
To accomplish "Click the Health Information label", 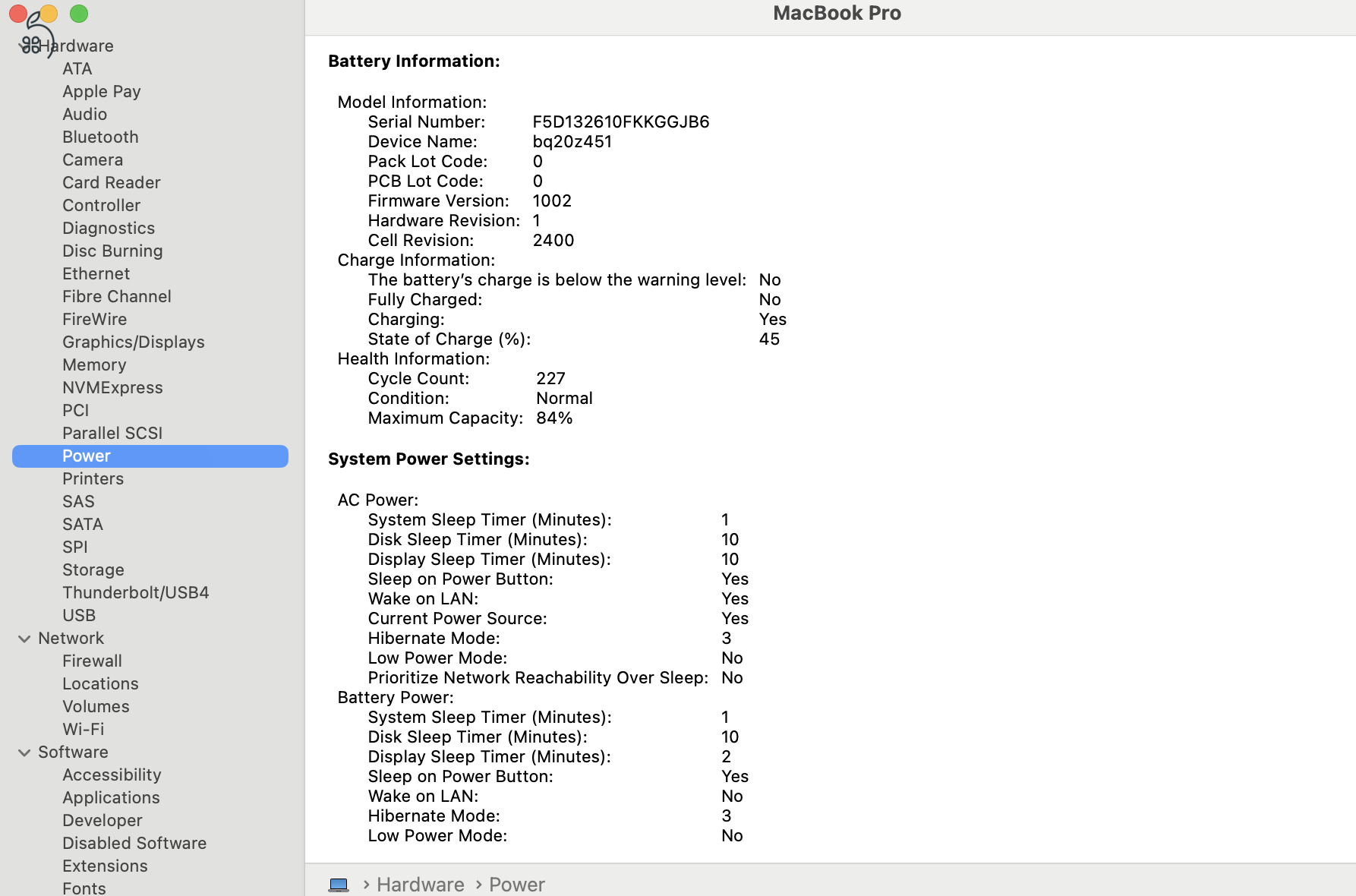I will point(414,359).
